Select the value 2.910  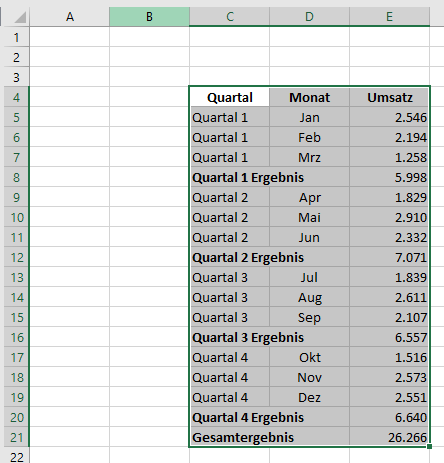(x=389, y=217)
